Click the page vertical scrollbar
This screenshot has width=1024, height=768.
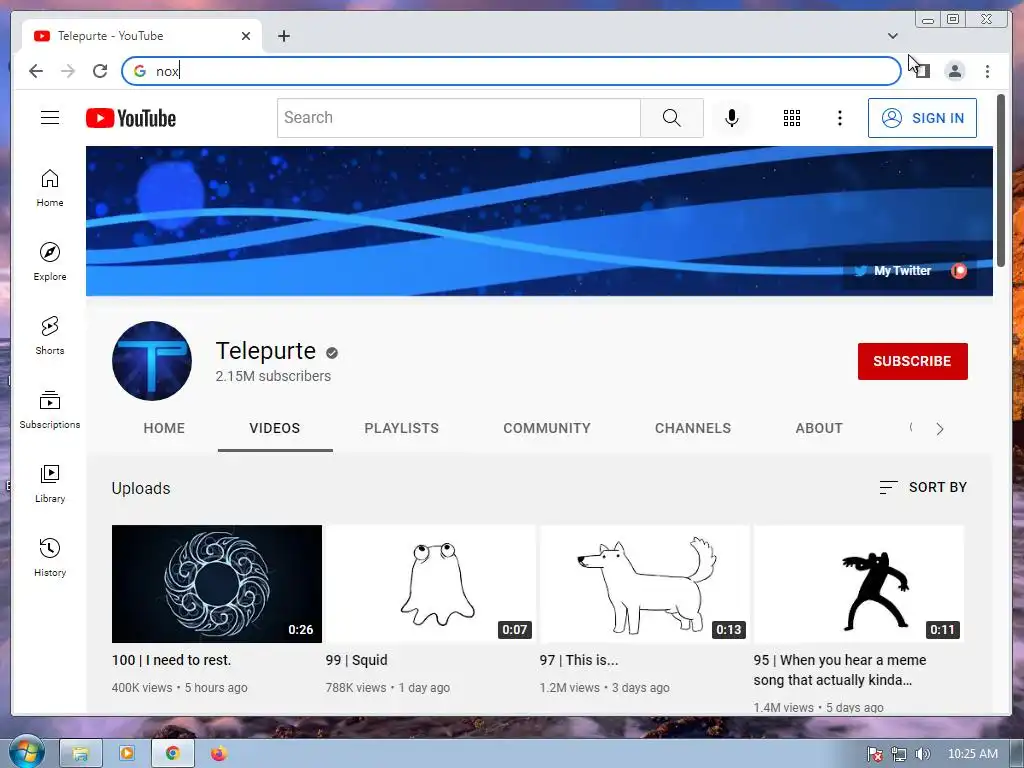[x=1000, y=180]
